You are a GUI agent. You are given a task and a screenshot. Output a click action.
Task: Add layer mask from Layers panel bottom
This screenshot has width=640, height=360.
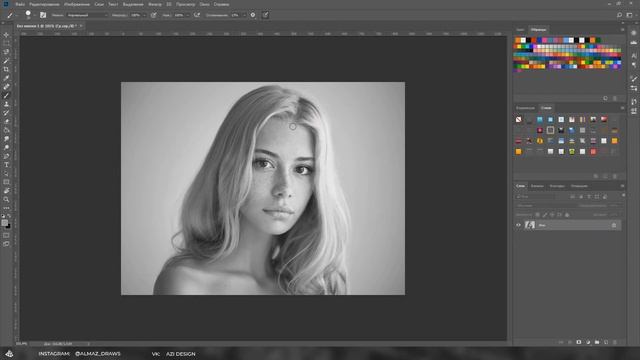point(579,342)
